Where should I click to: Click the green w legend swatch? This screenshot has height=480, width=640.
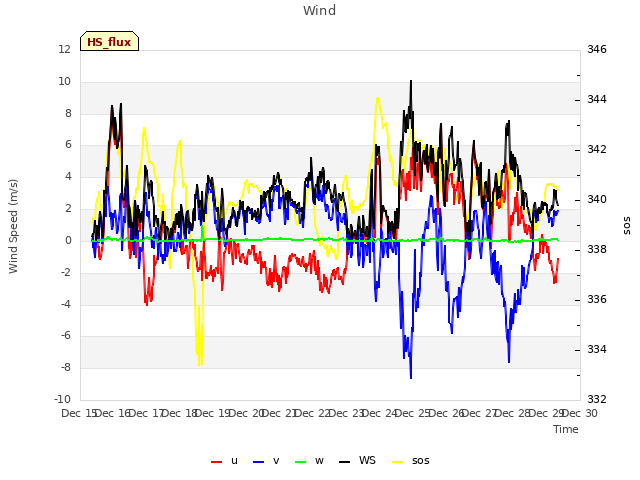click(300, 462)
